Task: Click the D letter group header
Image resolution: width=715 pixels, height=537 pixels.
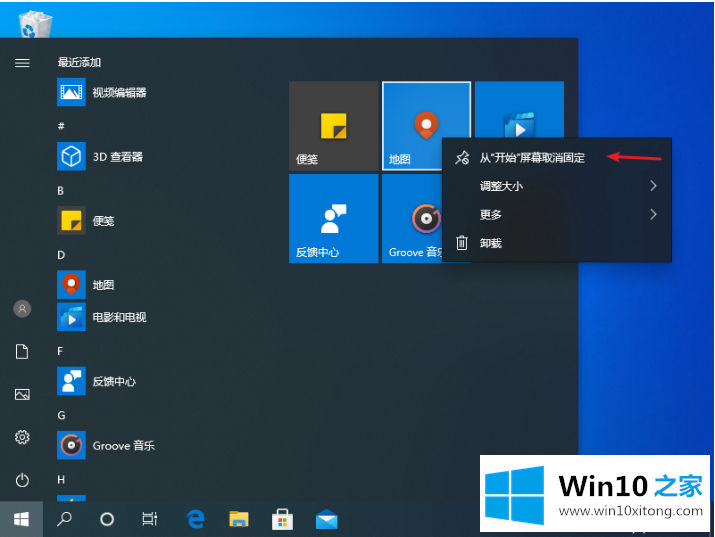Action: coord(61,255)
